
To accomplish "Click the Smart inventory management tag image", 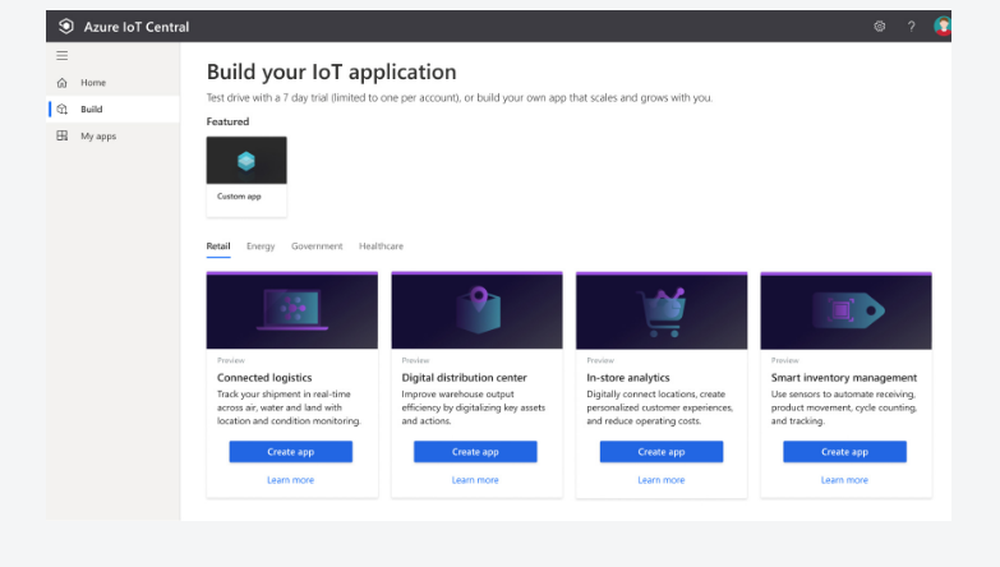I will (846, 311).
